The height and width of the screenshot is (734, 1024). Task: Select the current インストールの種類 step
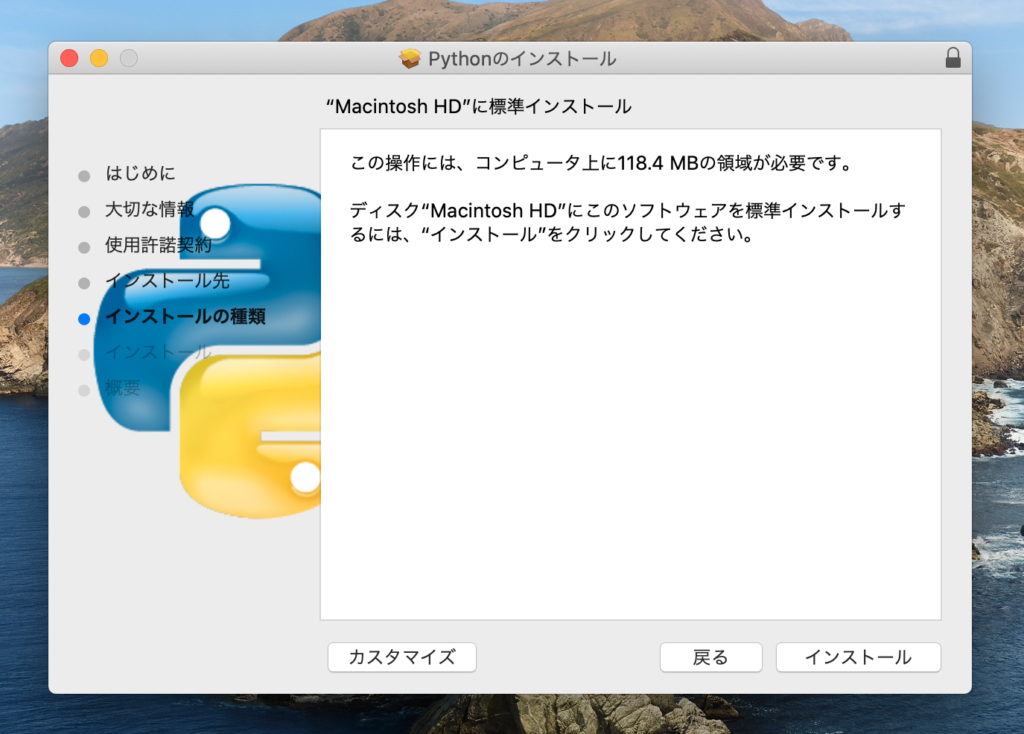pyautogui.click(x=185, y=317)
